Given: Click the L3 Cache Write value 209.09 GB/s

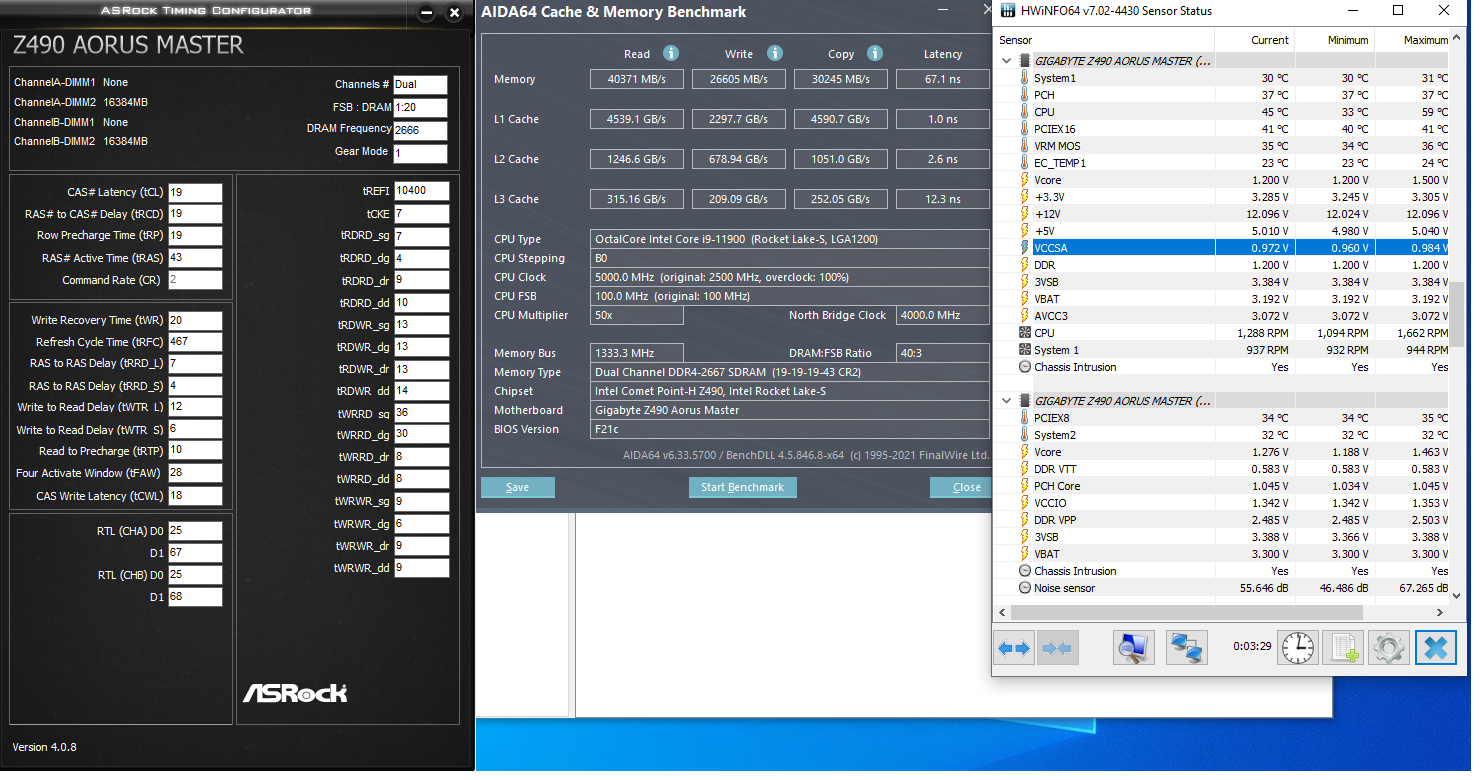Looking at the screenshot, I should click(x=738, y=199).
